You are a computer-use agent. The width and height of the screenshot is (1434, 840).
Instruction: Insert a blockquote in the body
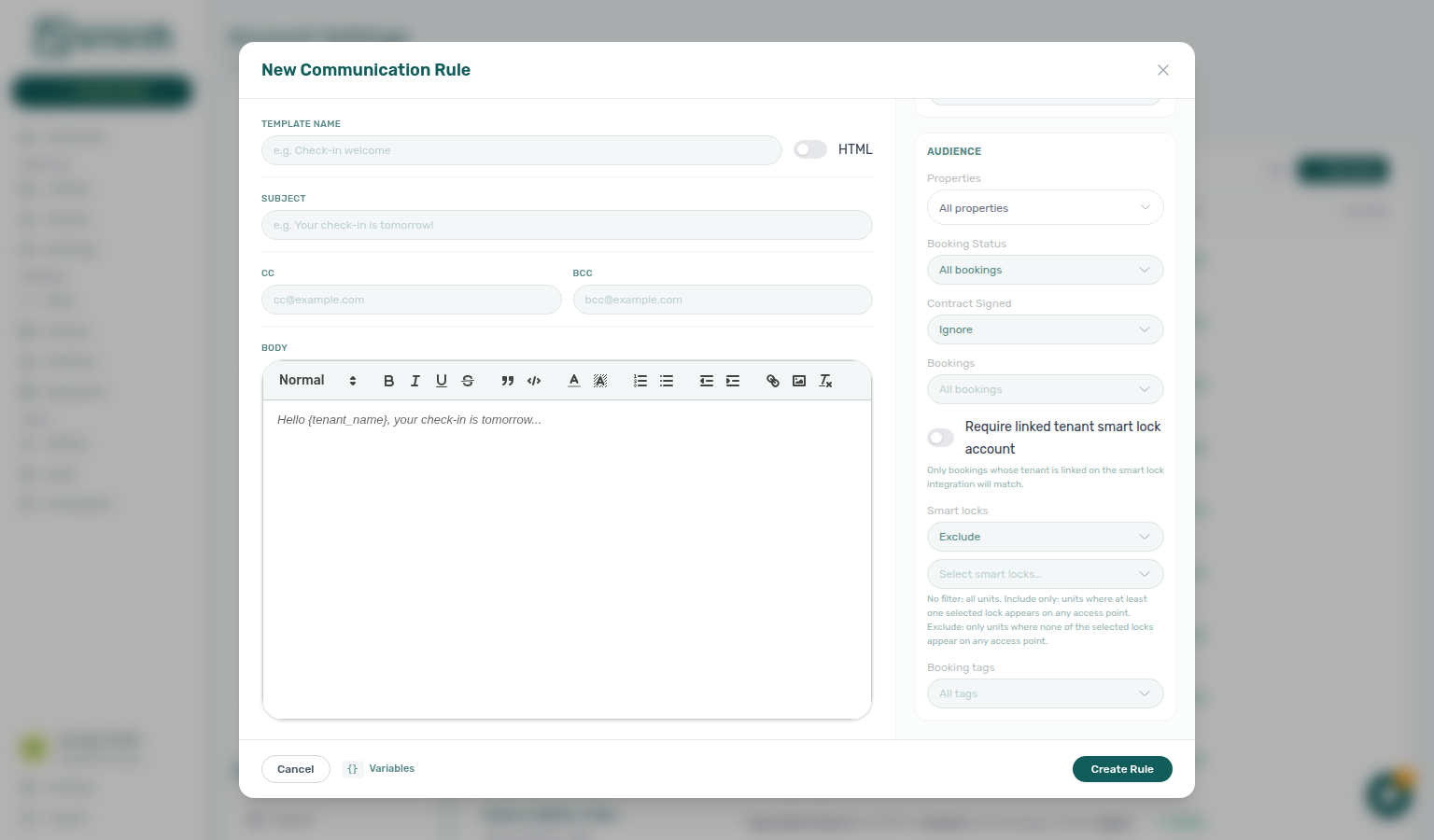(508, 381)
